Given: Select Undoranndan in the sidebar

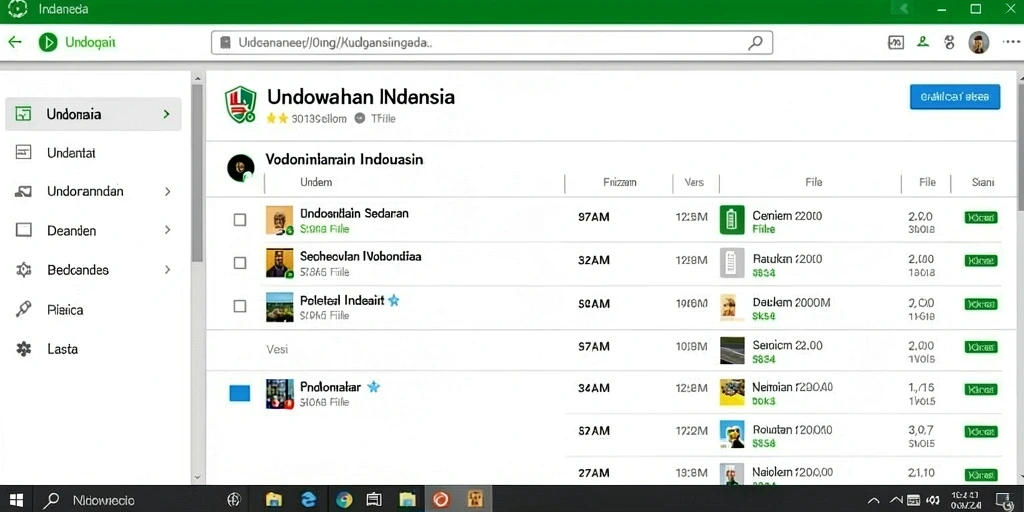Looking at the screenshot, I should pyautogui.click(x=93, y=191).
